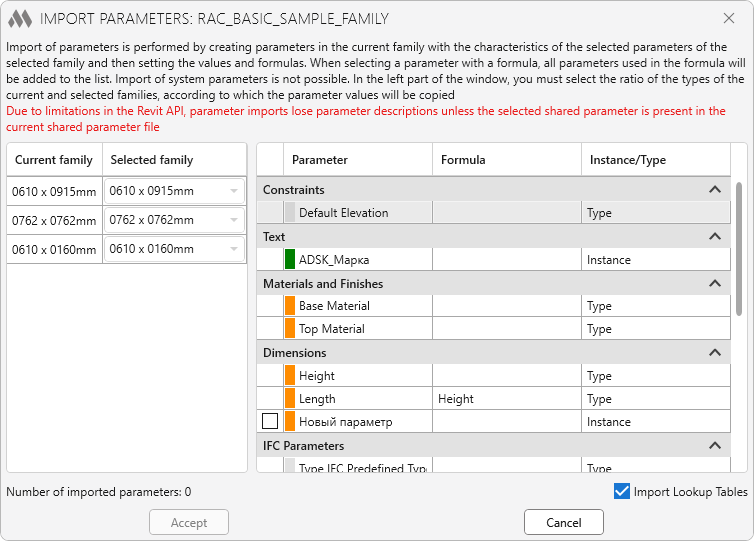The height and width of the screenshot is (541, 754).
Task: Click the green swatch beside ADSK_Марка
Action: click(x=289, y=259)
